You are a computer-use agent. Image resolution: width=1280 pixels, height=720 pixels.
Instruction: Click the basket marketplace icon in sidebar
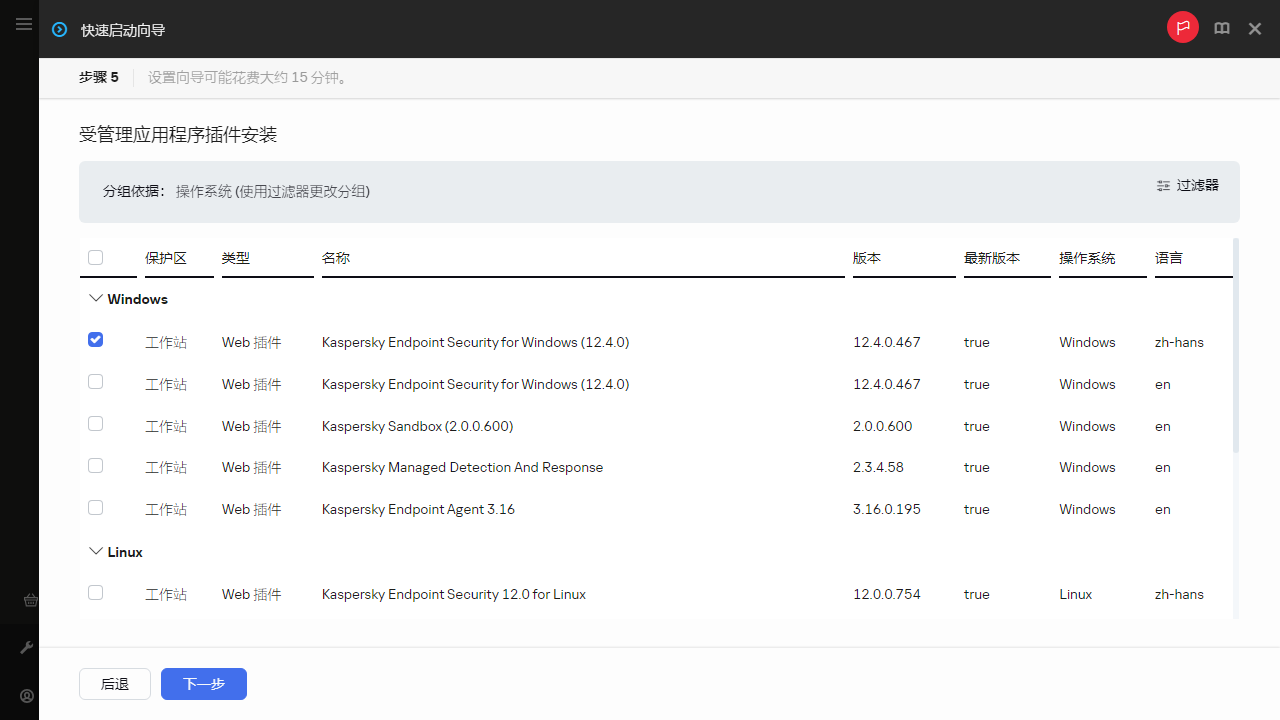click(x=30, y=600)
